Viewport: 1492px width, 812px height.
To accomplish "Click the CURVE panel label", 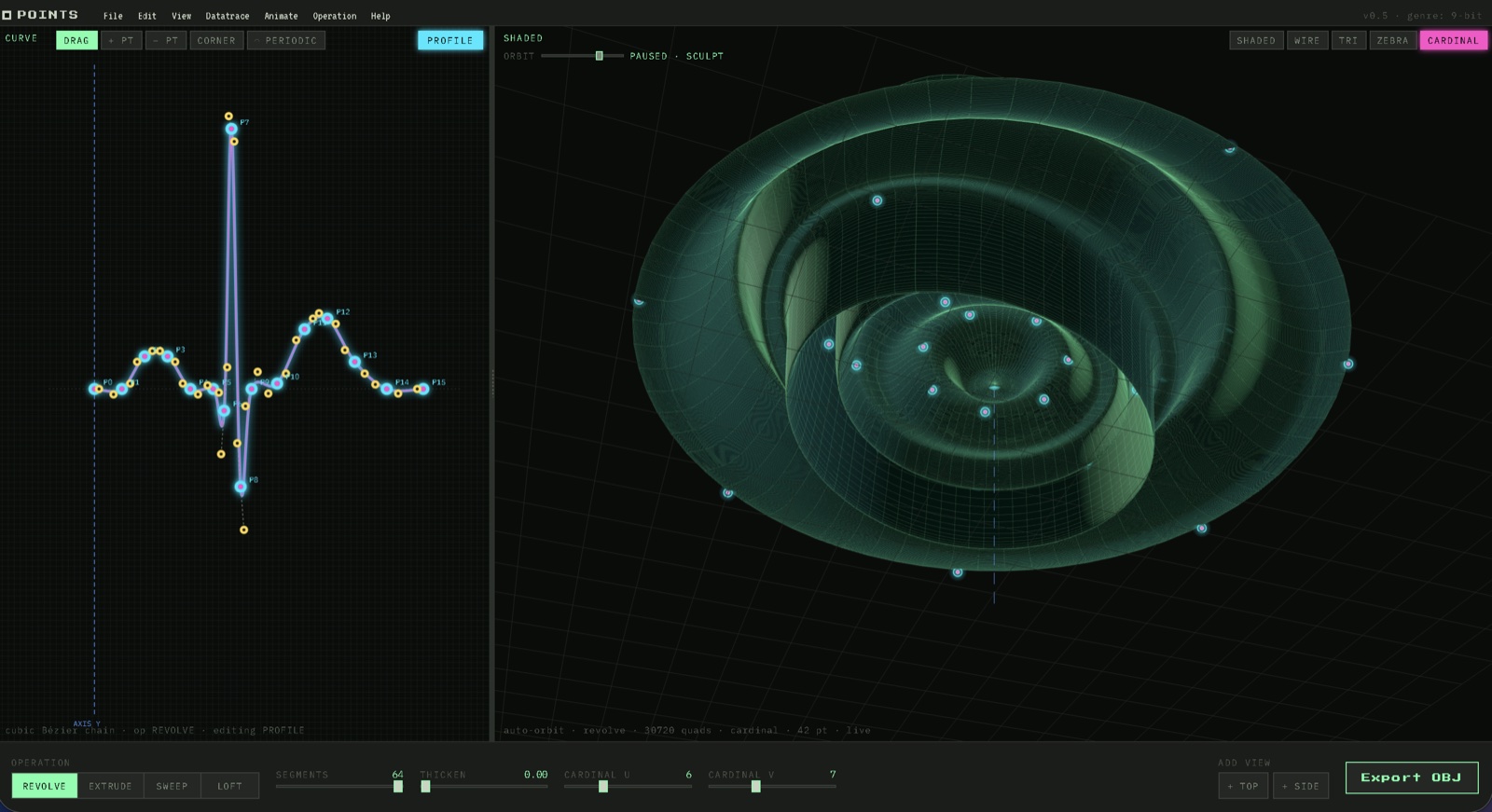I will pos(21,38).
